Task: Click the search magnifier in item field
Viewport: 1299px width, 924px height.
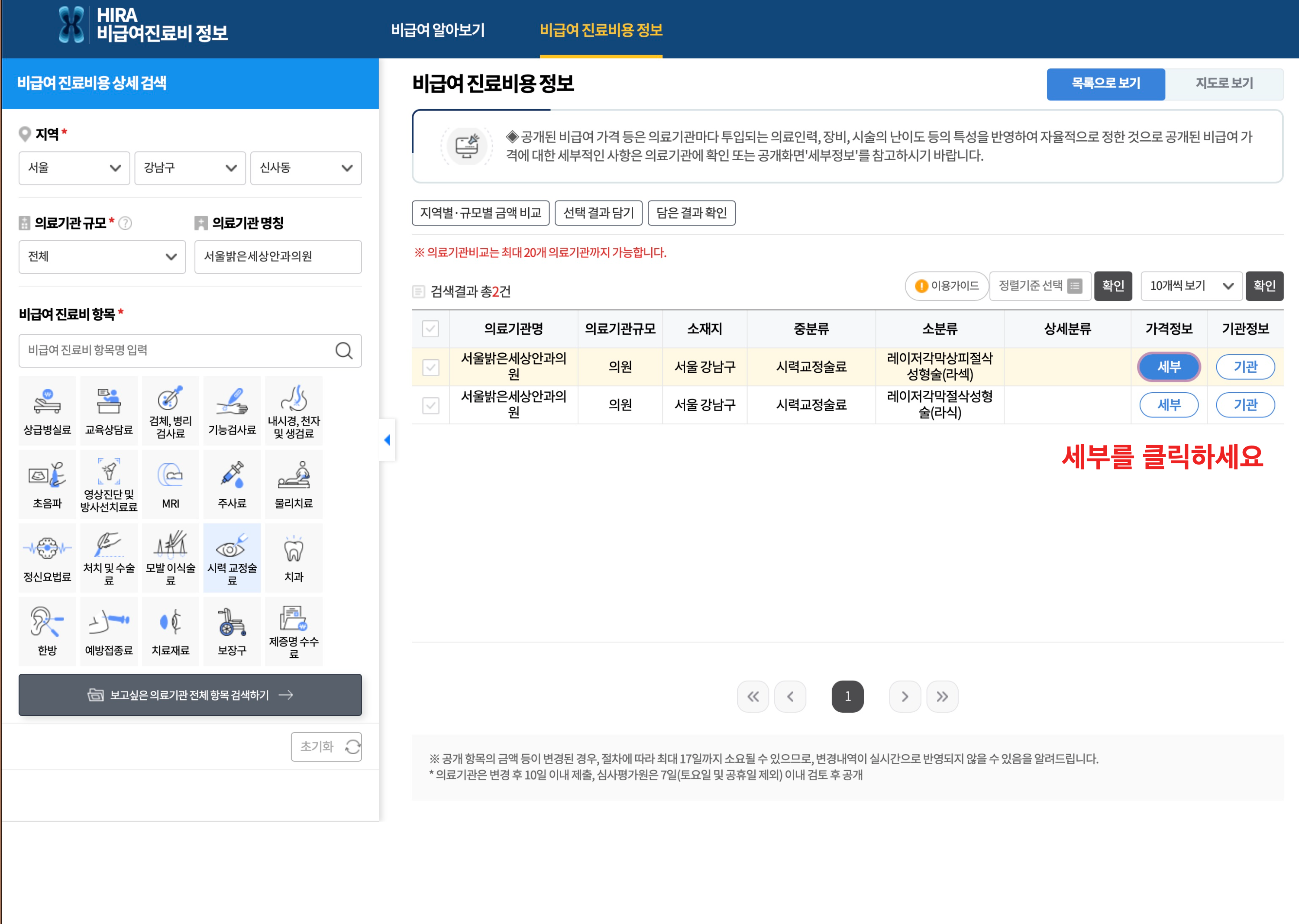Action: click(x=344, y=350)
